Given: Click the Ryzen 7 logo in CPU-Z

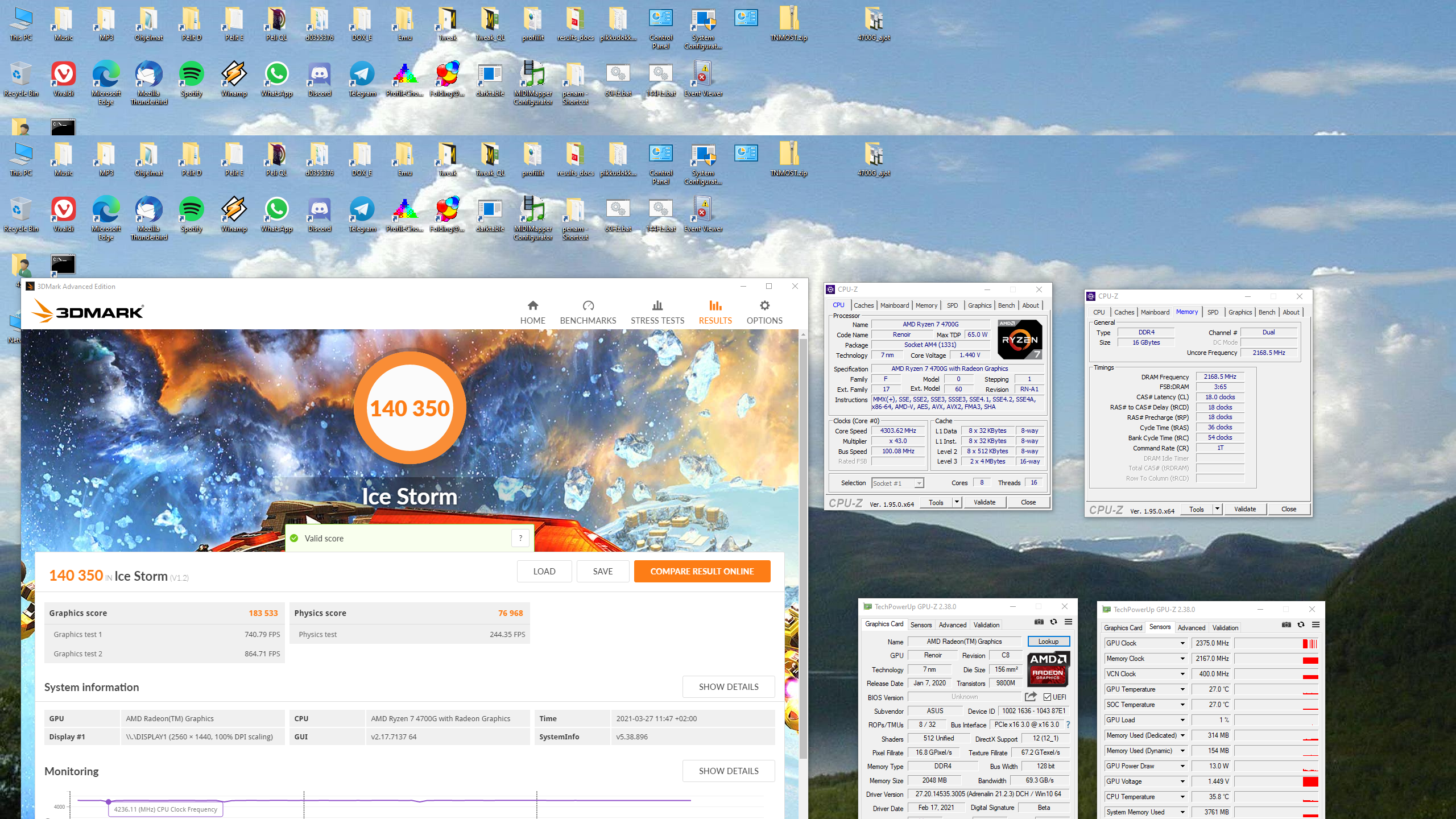Looking at the screenshot, I should tap(1020, 340).
